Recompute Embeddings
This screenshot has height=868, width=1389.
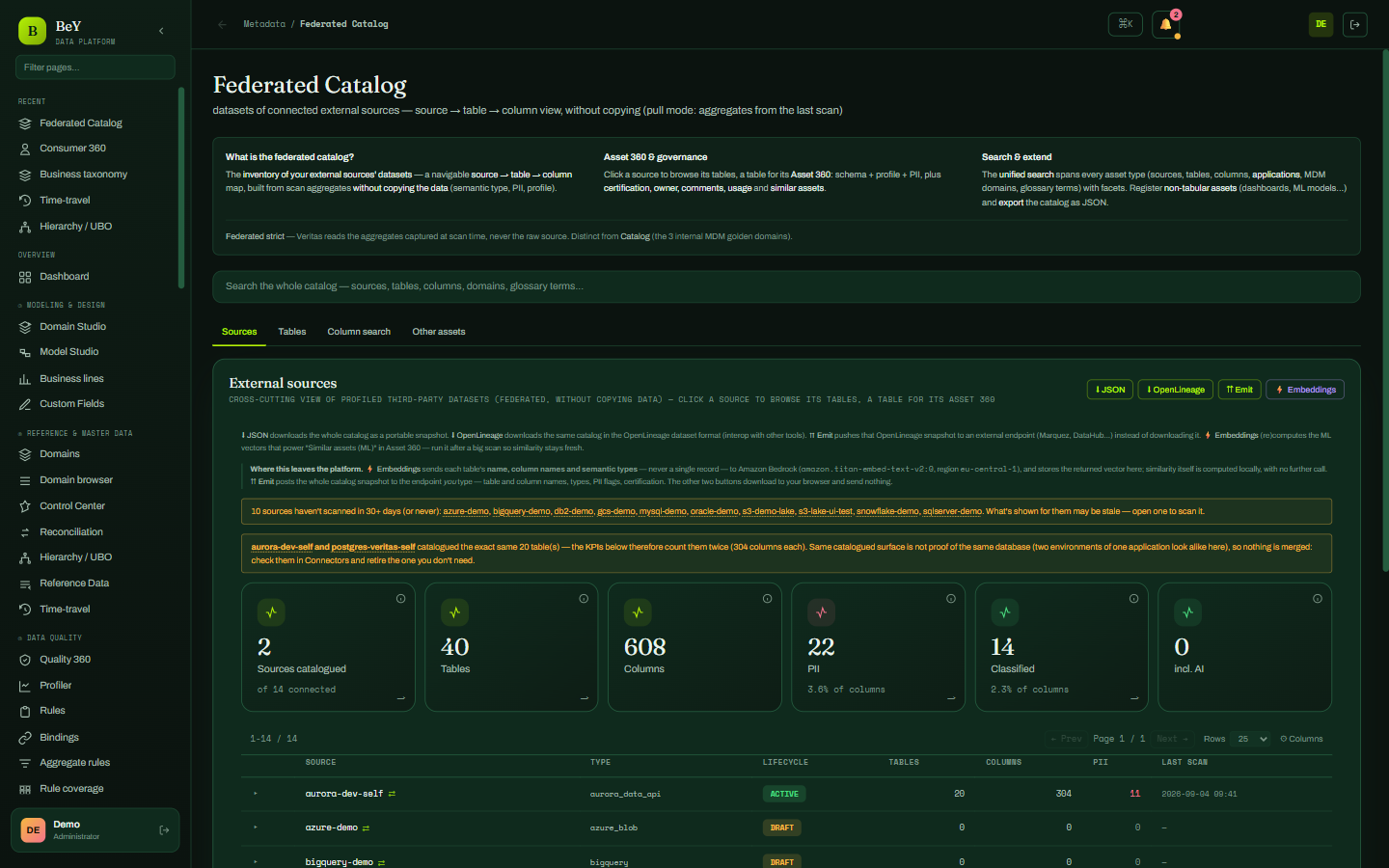pos(1305,390)
